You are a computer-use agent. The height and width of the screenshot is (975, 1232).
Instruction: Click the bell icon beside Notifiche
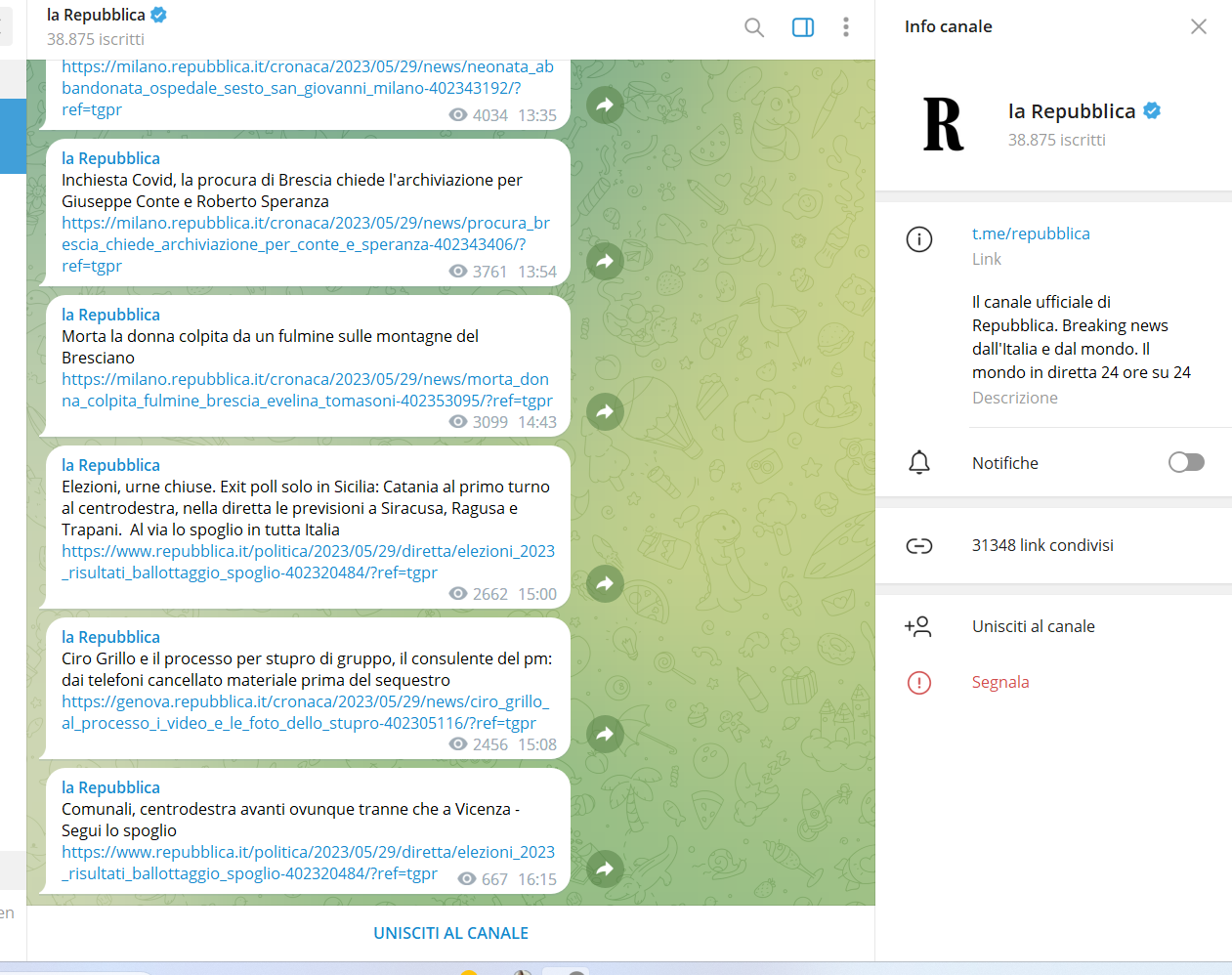point(918,462)
